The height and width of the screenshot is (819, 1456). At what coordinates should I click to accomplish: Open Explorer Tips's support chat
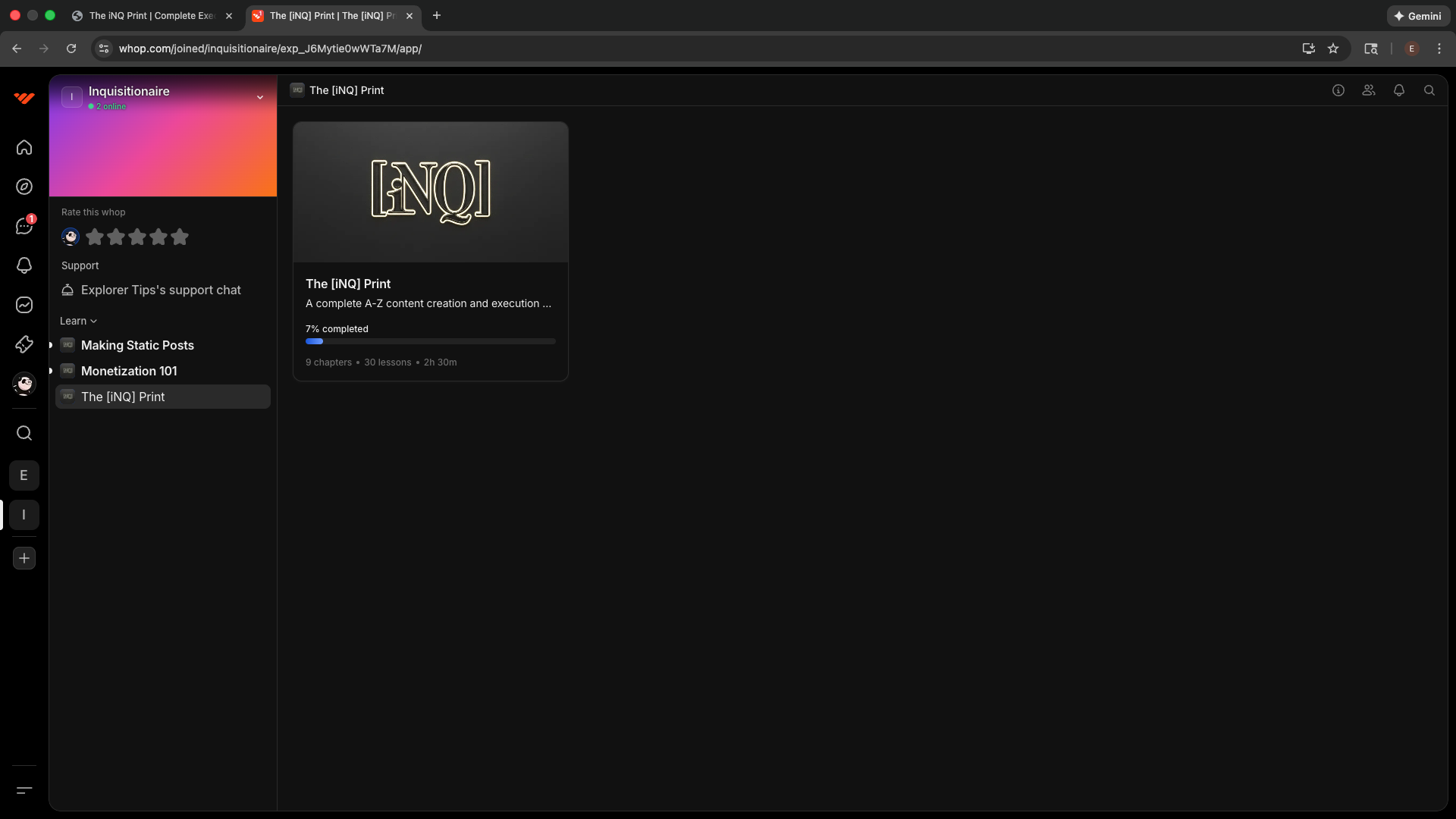point(161,290)
